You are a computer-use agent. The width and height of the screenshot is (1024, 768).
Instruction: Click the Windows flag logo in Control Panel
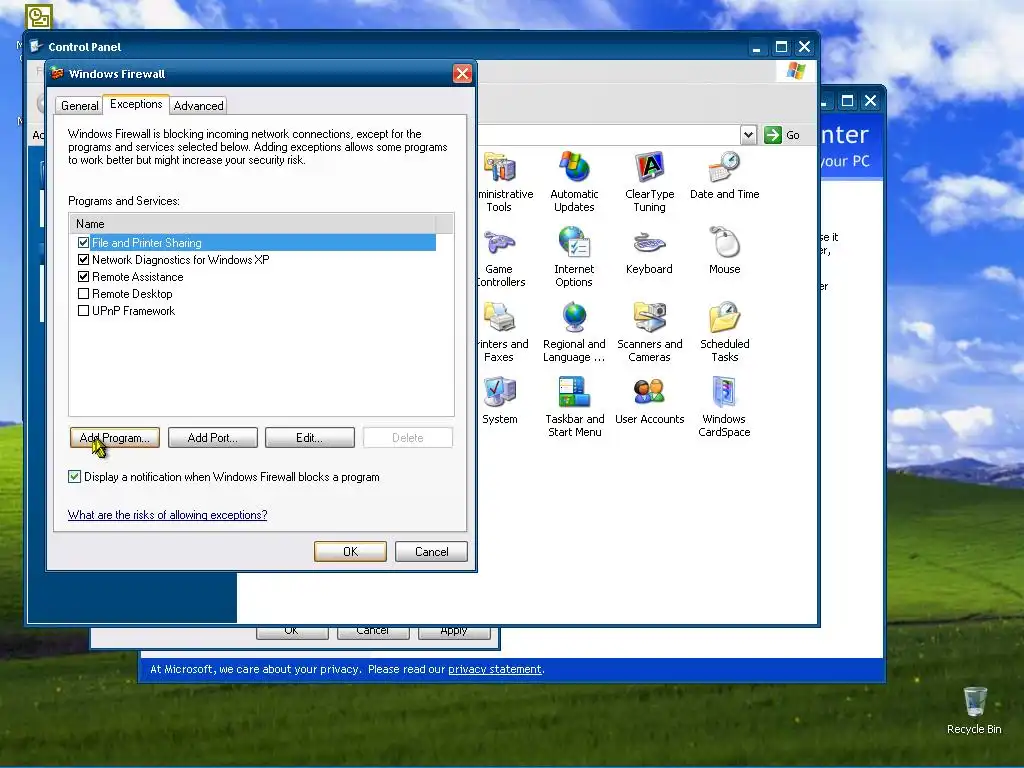(795, 71)
